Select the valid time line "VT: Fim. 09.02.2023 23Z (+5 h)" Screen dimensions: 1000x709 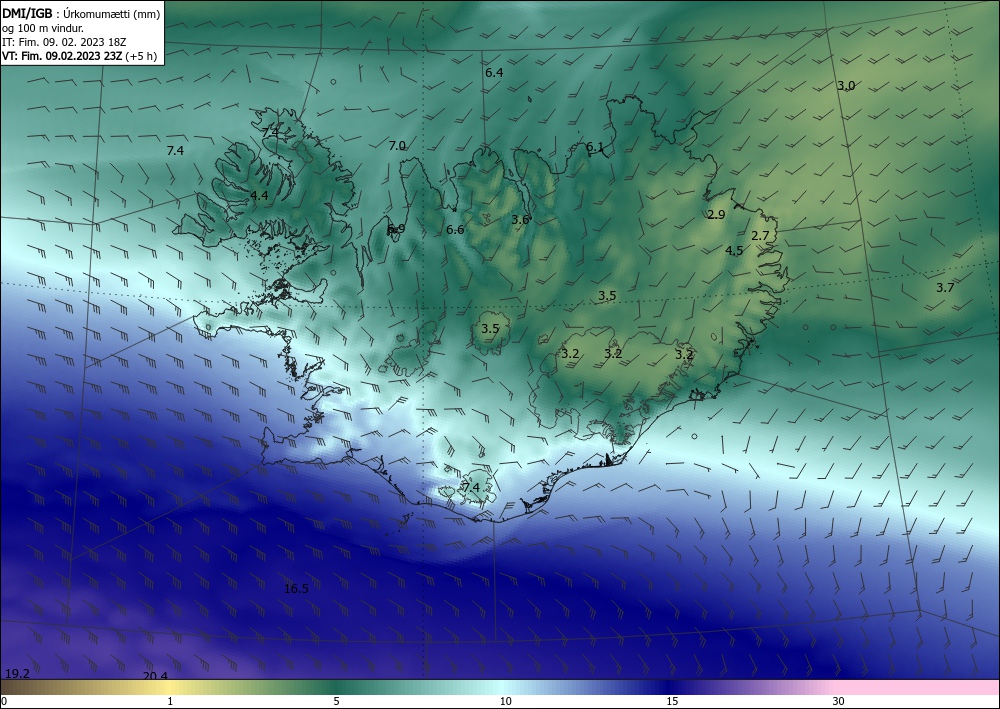point(79,56)
